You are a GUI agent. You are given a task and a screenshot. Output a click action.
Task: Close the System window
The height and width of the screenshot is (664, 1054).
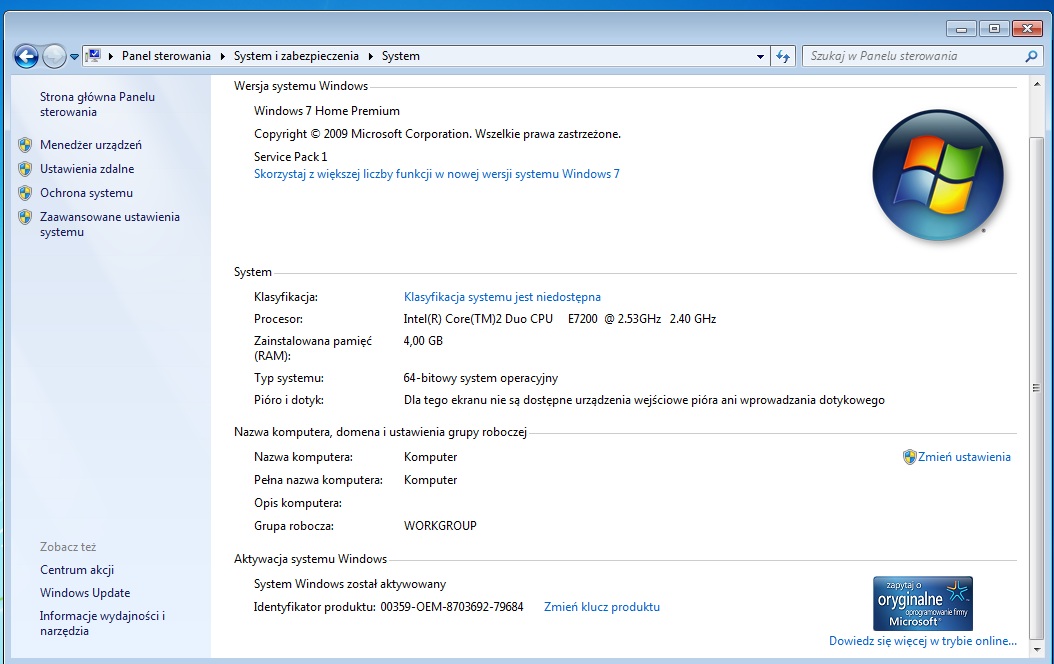(1027, 29)
